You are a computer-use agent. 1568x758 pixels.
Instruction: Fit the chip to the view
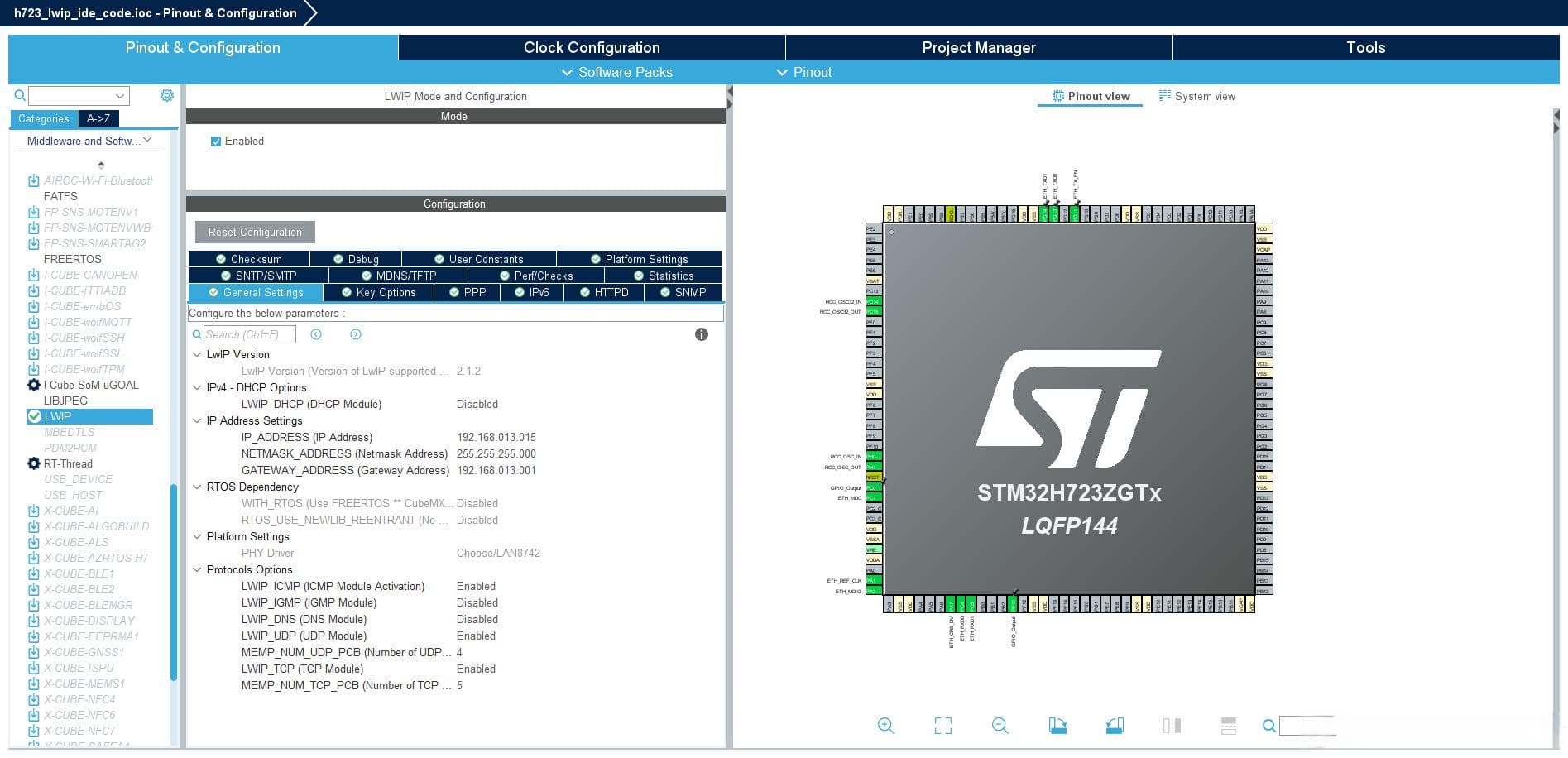(x=943, y=726)
